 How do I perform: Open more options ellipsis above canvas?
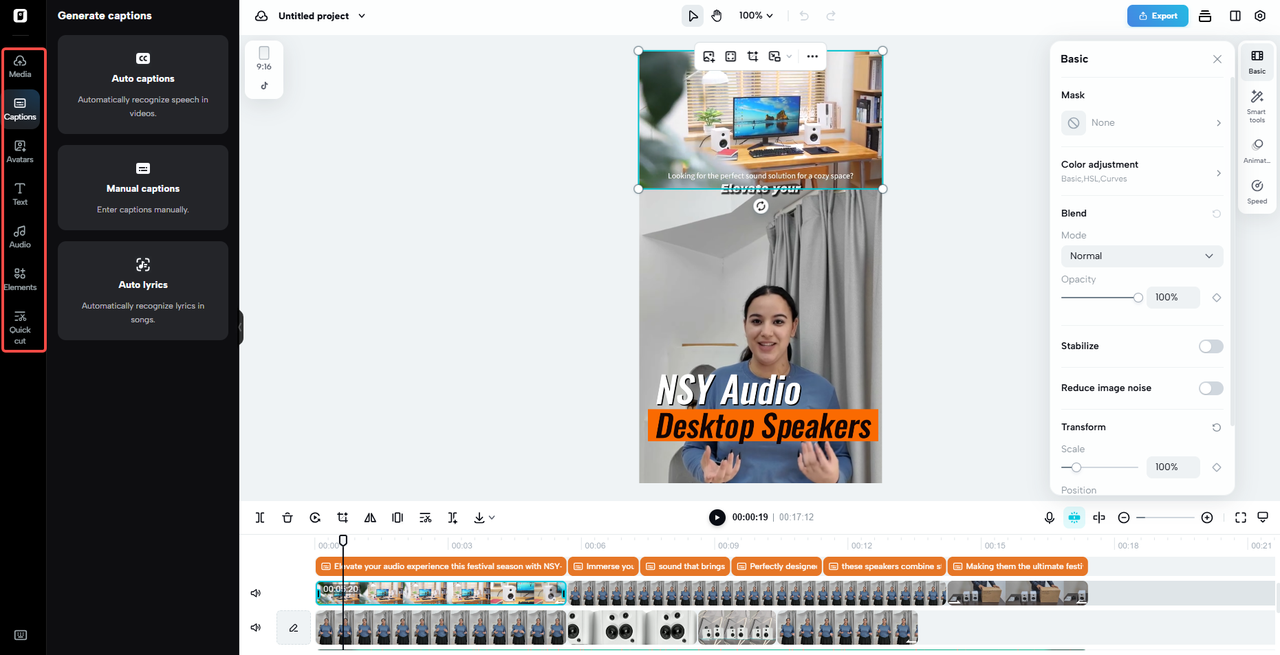[812, 56]
